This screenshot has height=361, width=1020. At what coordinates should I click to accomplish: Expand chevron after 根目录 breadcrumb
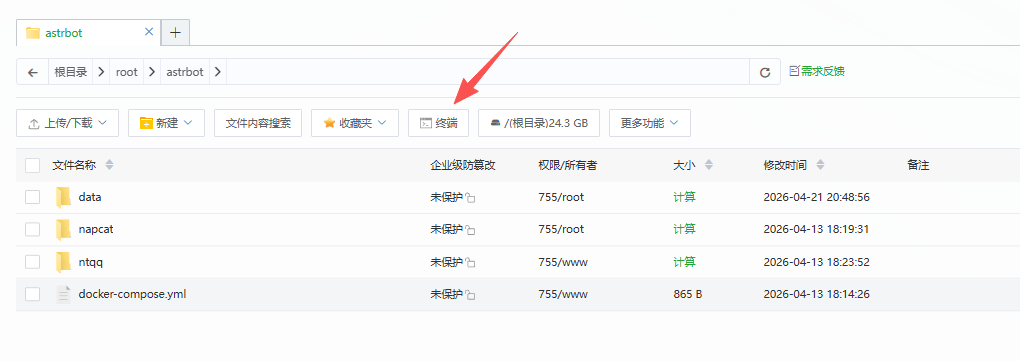click(x=101, y=72)
